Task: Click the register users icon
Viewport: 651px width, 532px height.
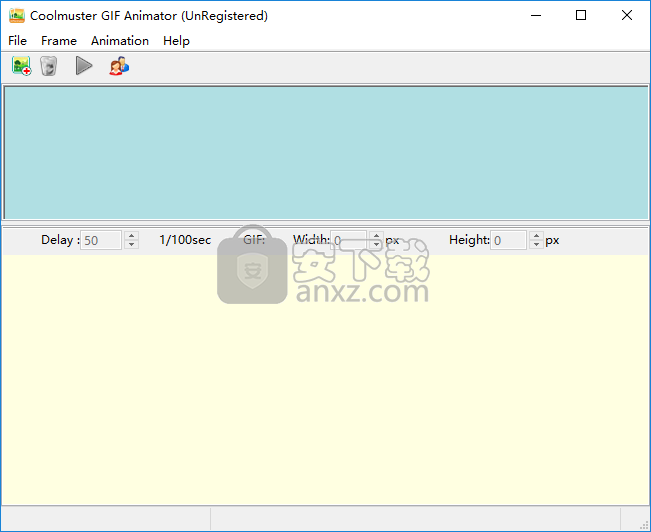Action: point(119,66)
